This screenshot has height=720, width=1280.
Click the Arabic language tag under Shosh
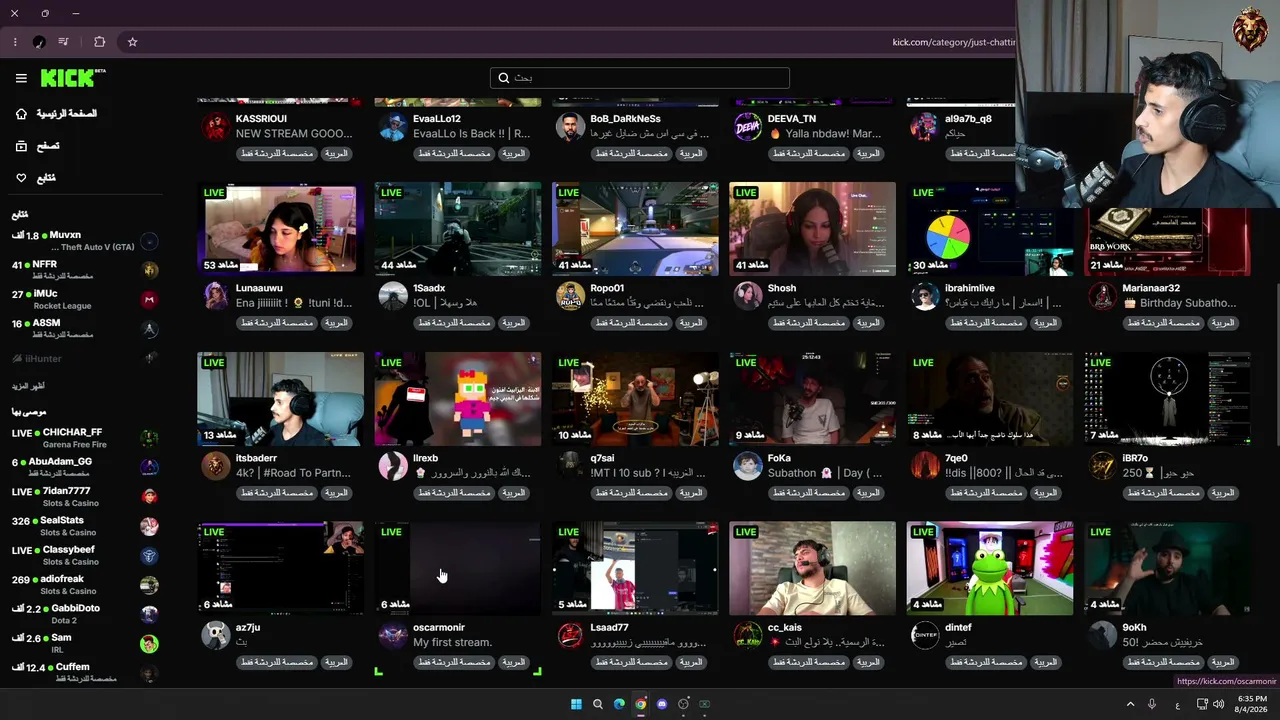pyautogui.click(x=868, y=323)
